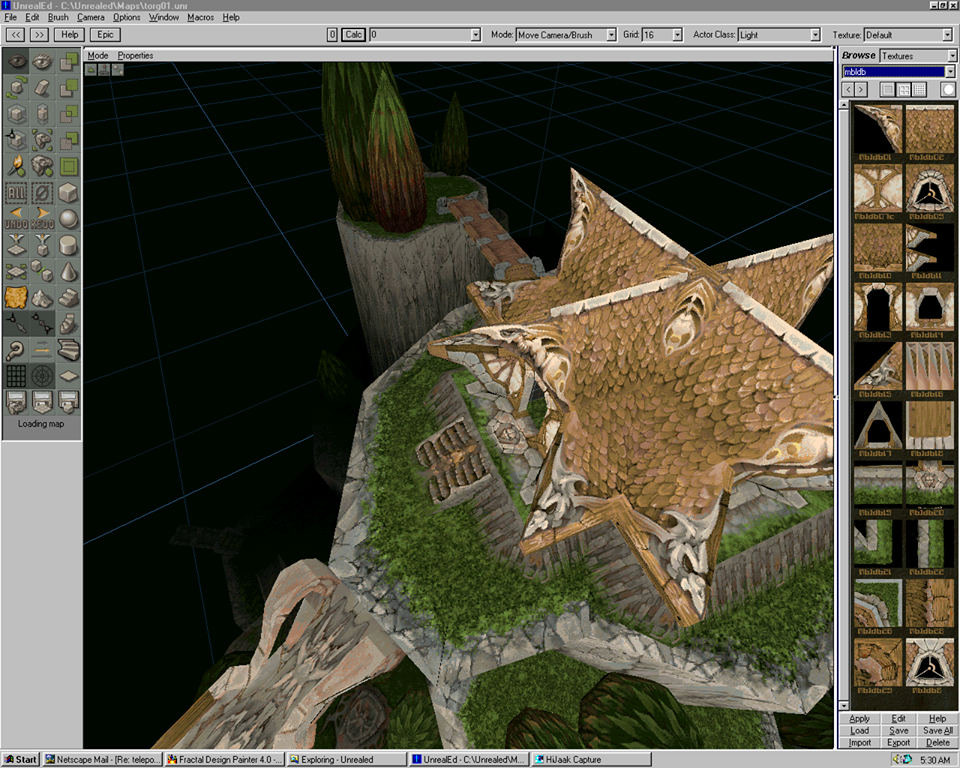Select the orange terrain texture tool
This screenshot has width=960, height=768.
tap(17, 297)
